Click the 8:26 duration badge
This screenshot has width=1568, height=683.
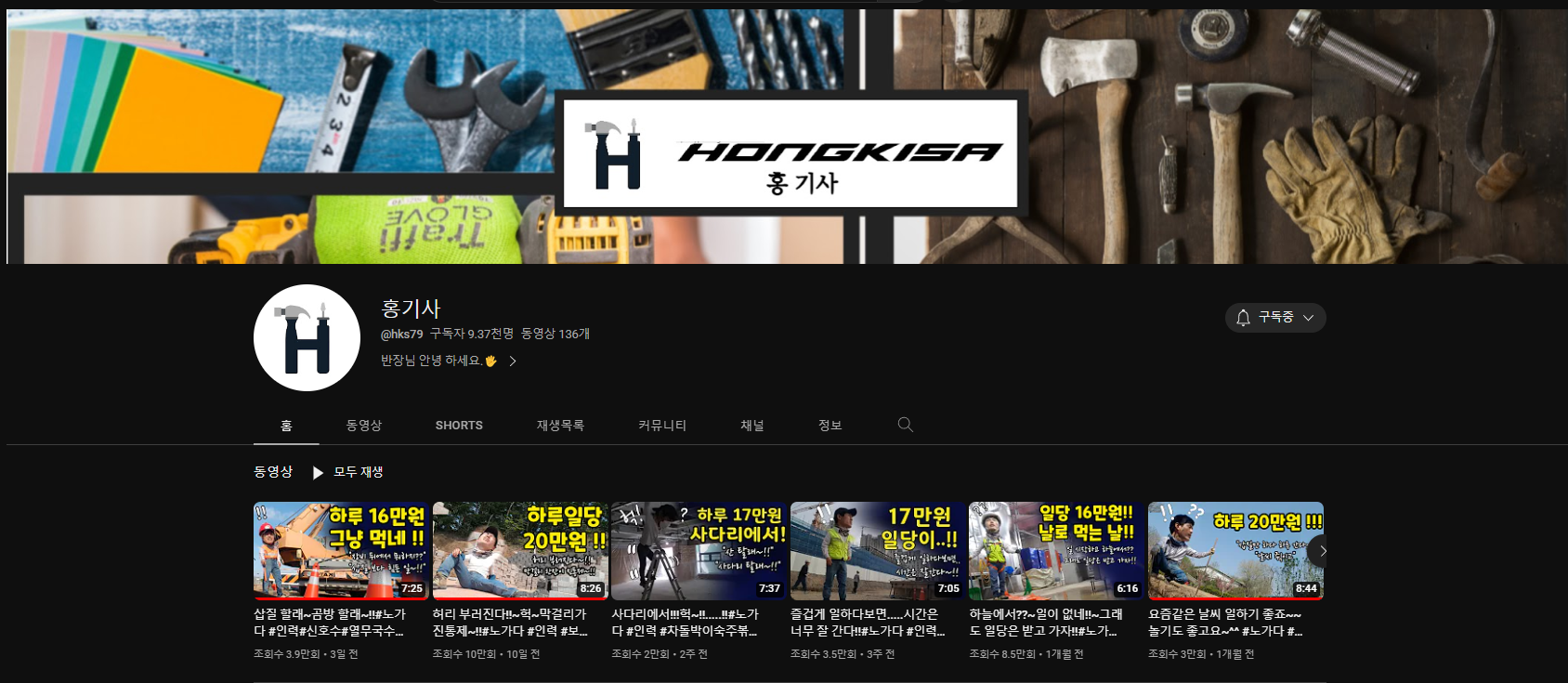(x=591, y=588)
